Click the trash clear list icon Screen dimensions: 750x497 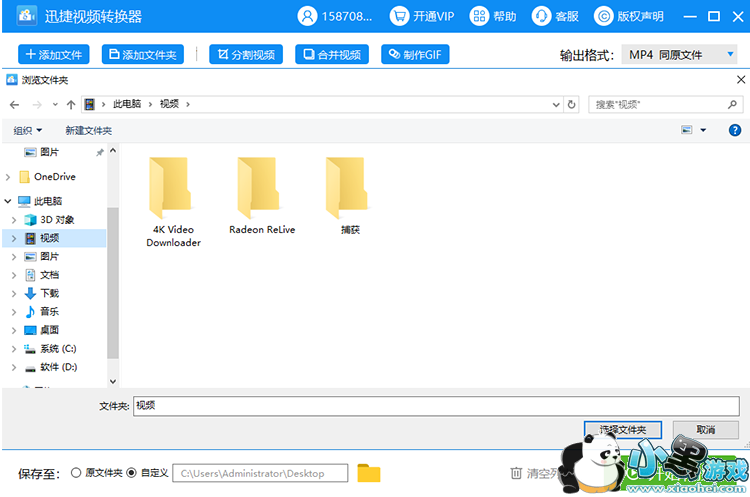click(516, 473)
